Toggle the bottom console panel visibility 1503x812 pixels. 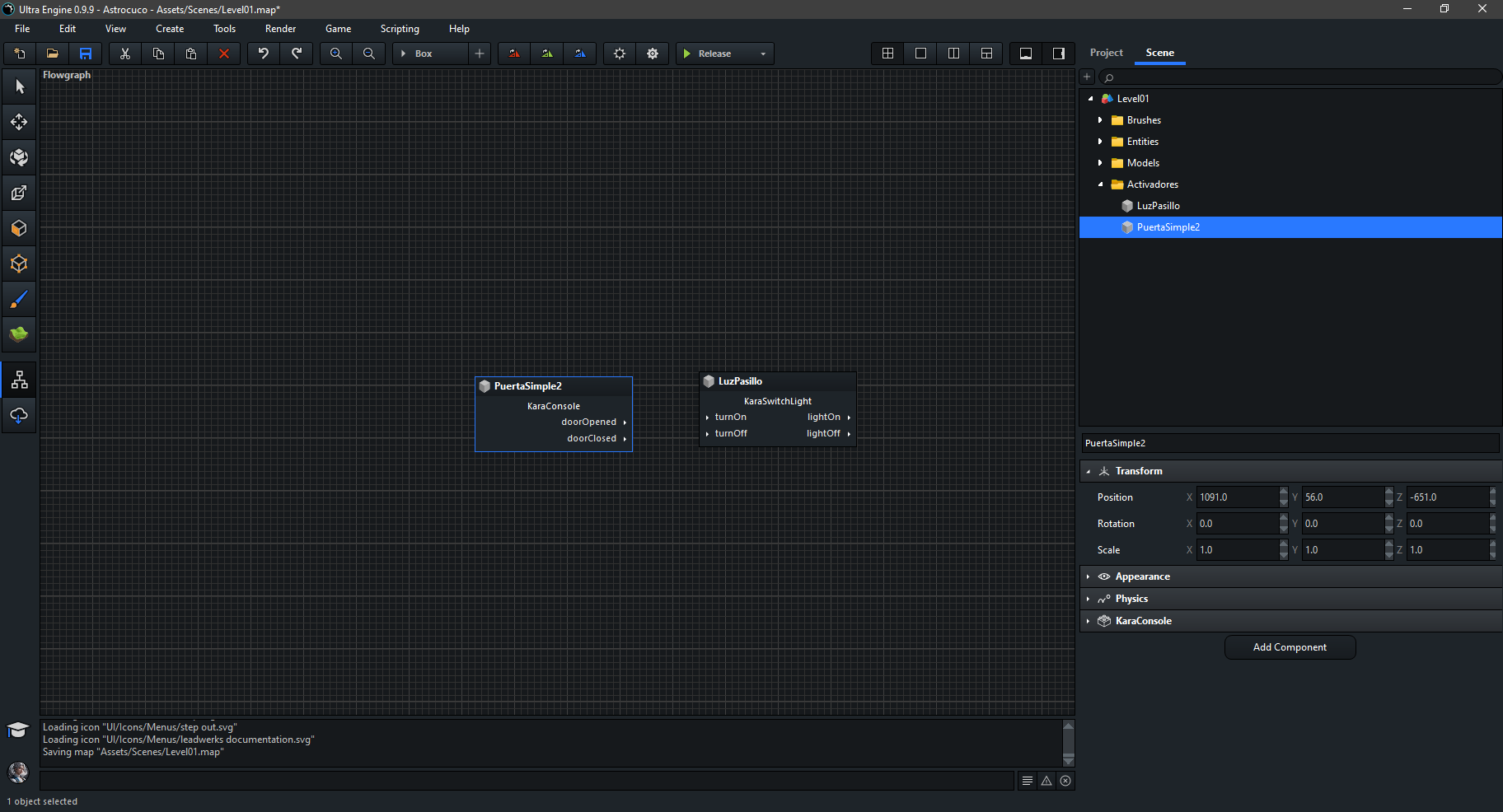pyautogui.click(x=1026, y=54)
